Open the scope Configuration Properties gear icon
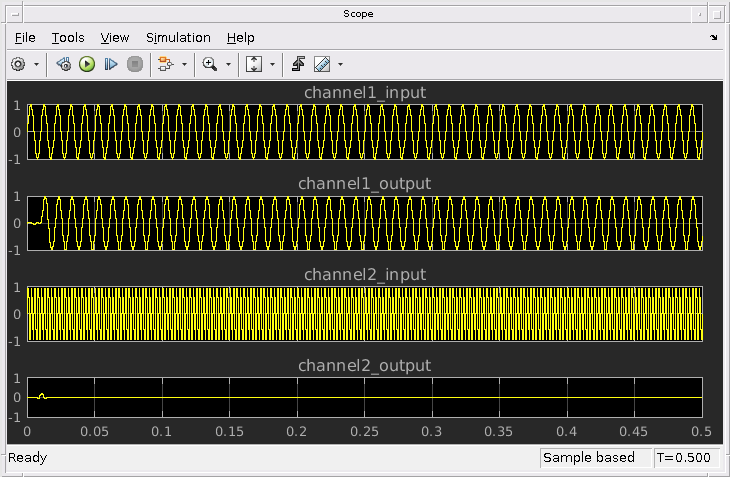Screen dimensions: 730x477 [x=18, y=64]
